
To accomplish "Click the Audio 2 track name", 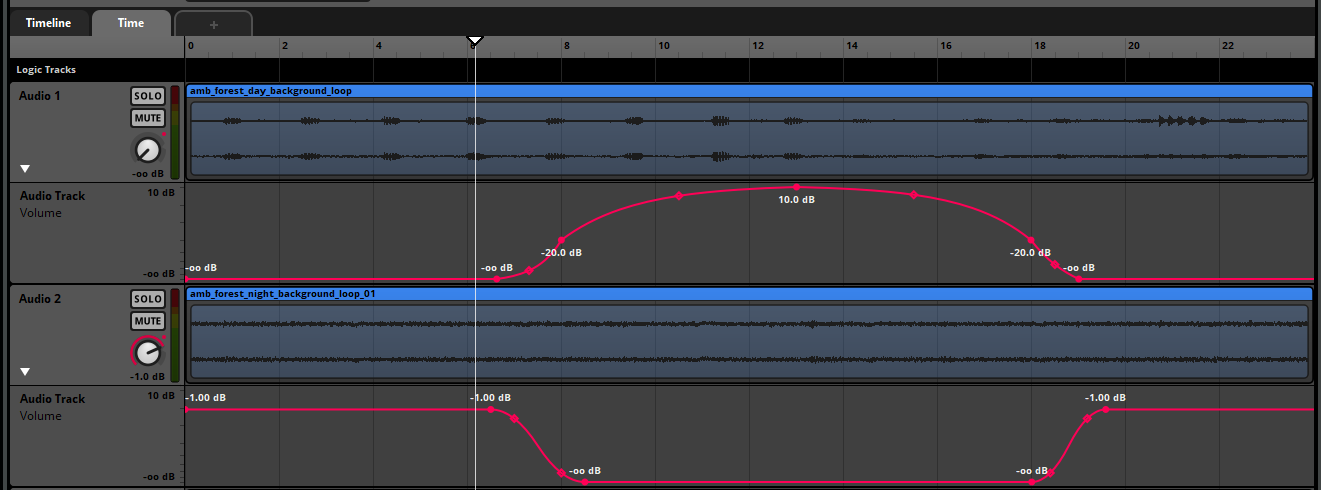I will coord(41,299).
